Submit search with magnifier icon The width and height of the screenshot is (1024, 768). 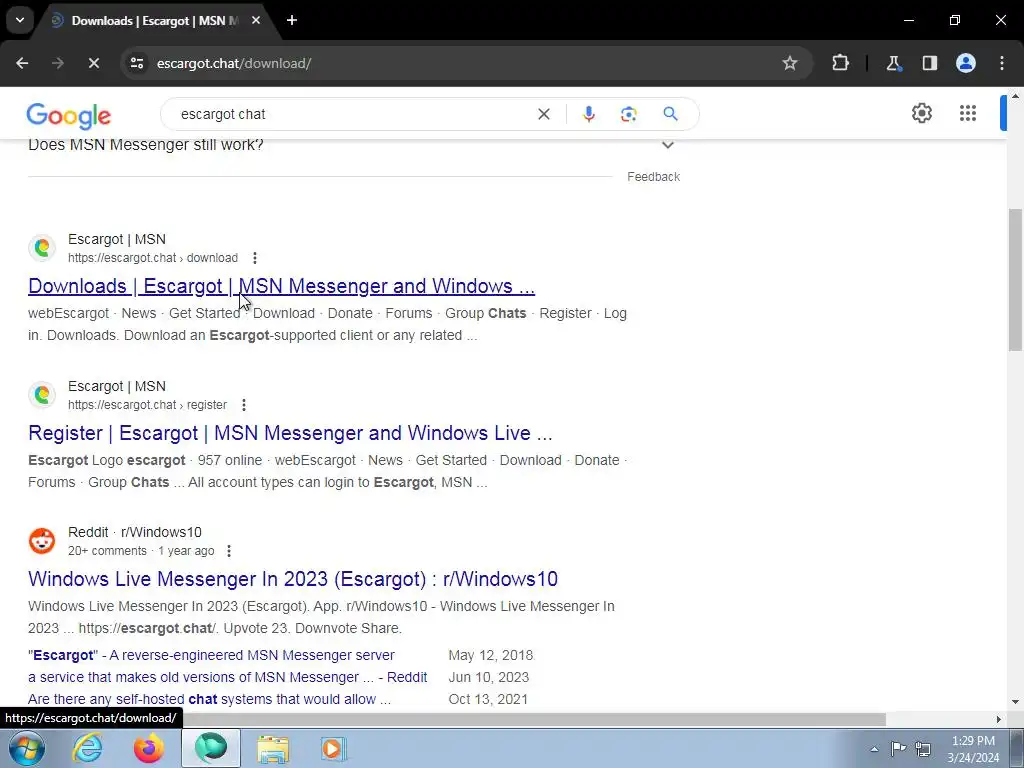(670, 114)
